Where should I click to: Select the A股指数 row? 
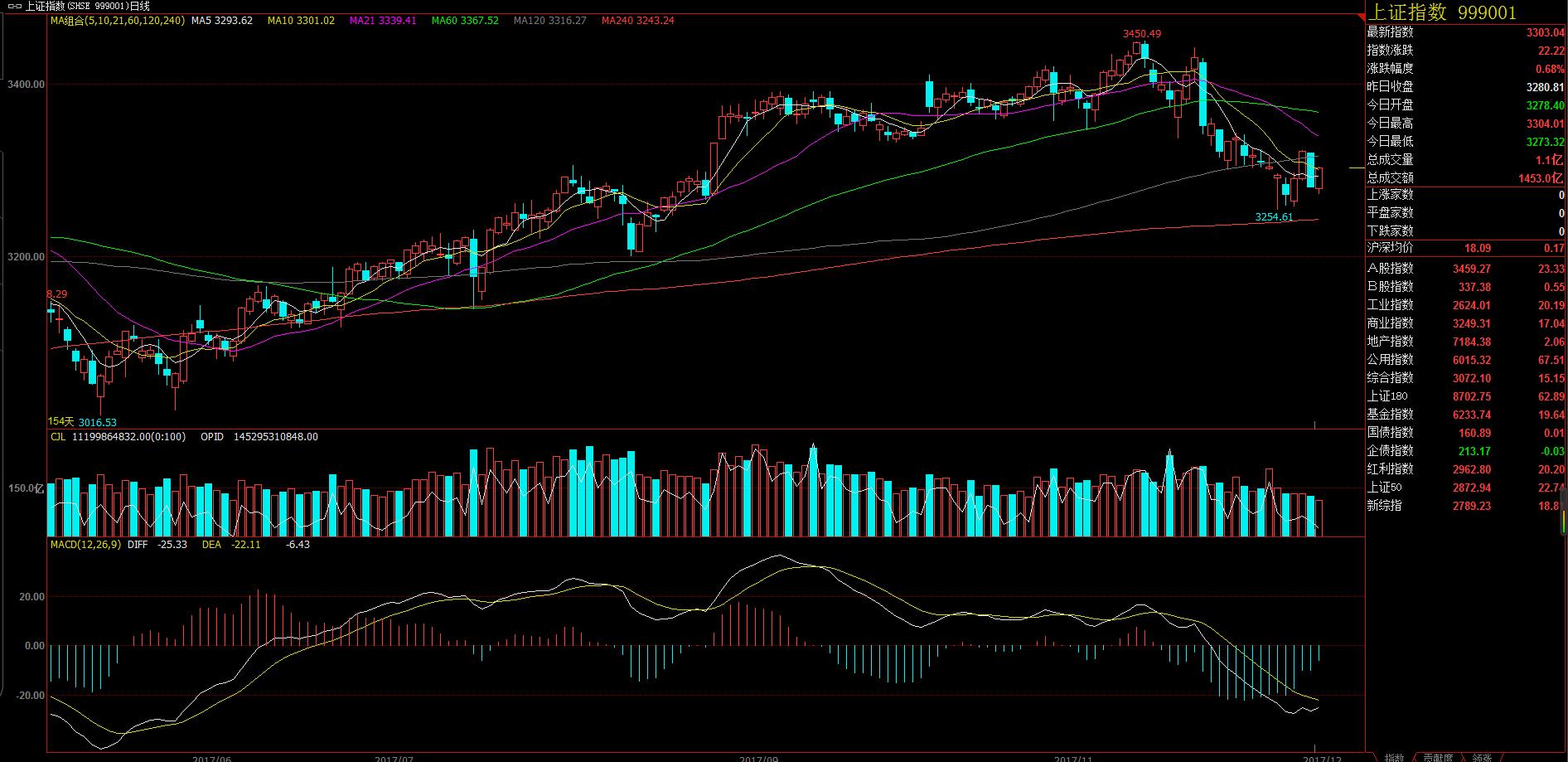click(1465, 269)
